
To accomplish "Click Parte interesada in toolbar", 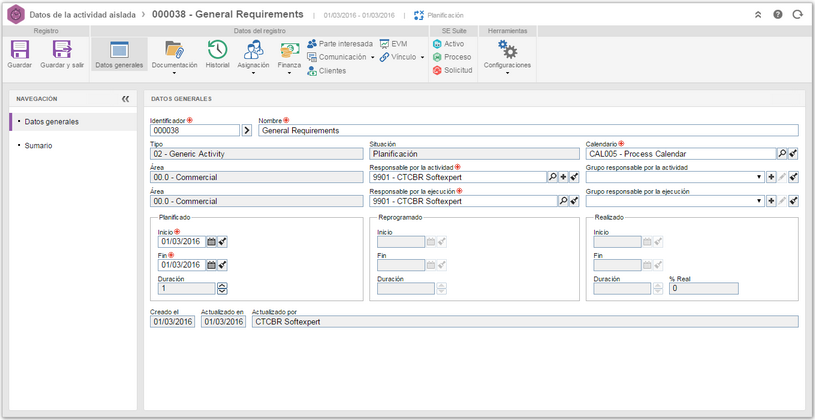I will point(340,44).
